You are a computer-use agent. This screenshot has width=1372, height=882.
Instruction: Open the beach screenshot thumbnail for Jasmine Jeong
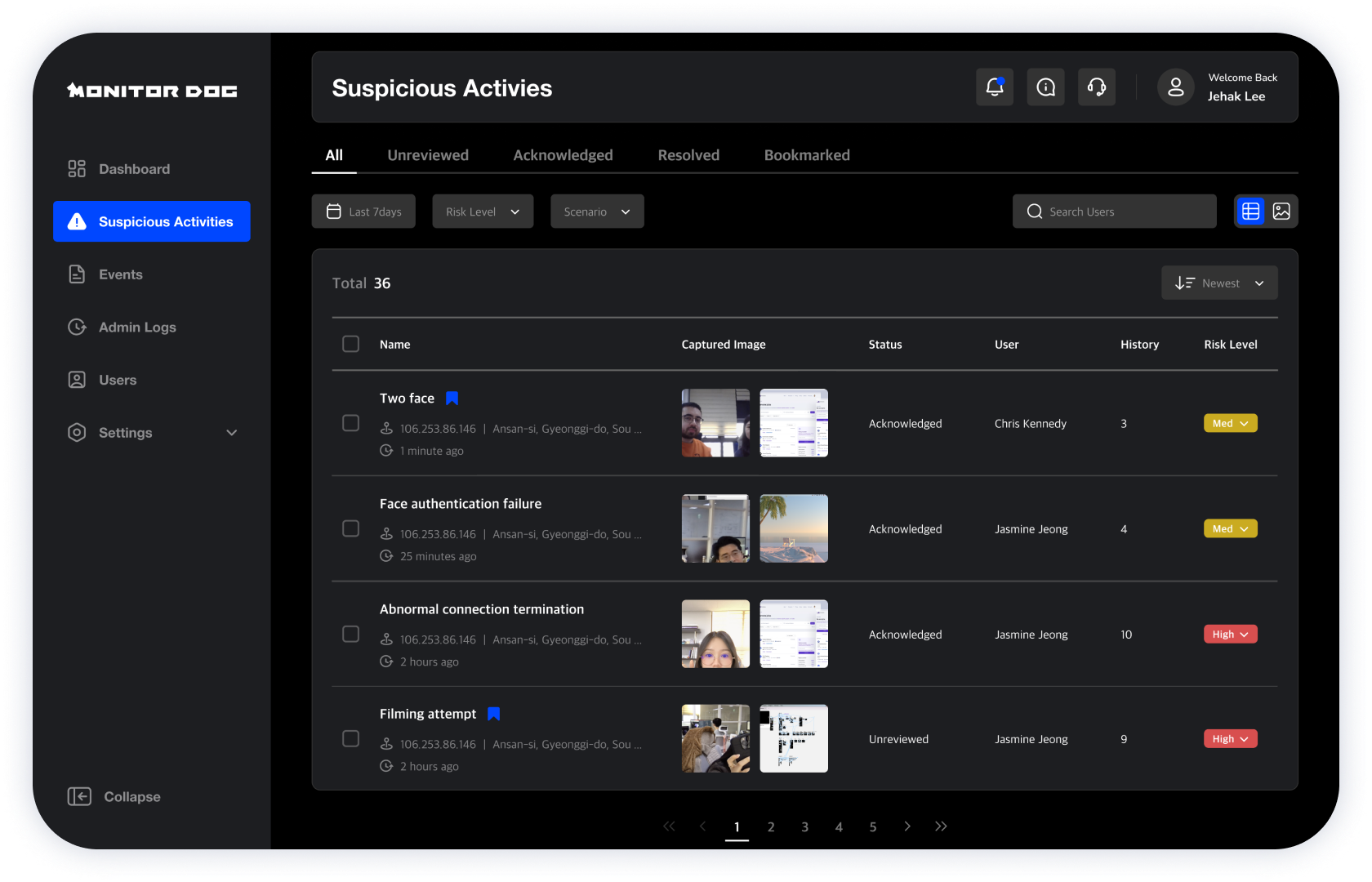(x=794, y=528)
